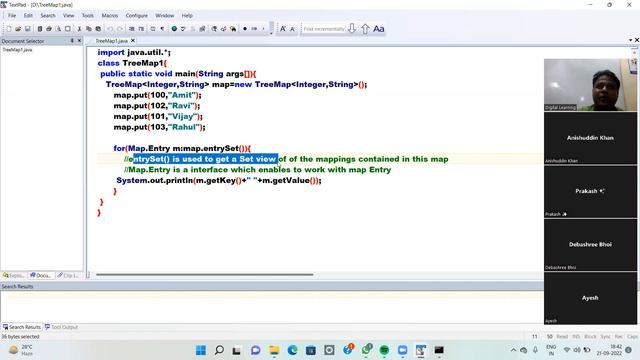Open web browser globe icon
Viewport: 640px width, 360px height.
174,29
